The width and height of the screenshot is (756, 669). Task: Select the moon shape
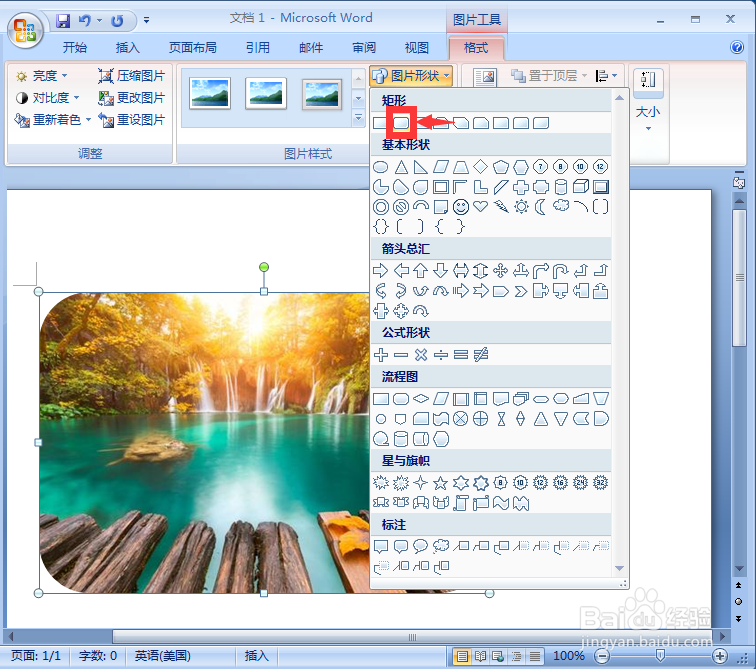pyautogui.click(x=540, y=207)
